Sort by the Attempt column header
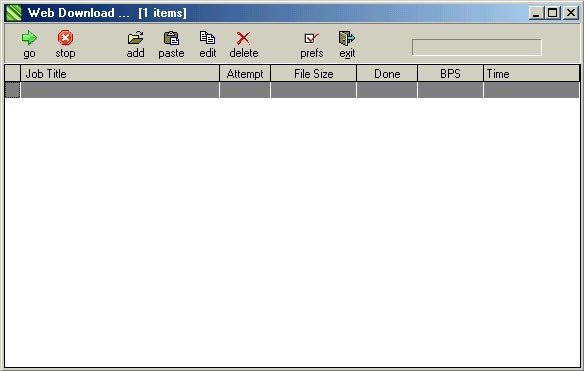584x371 pixels. click(245, 74)
